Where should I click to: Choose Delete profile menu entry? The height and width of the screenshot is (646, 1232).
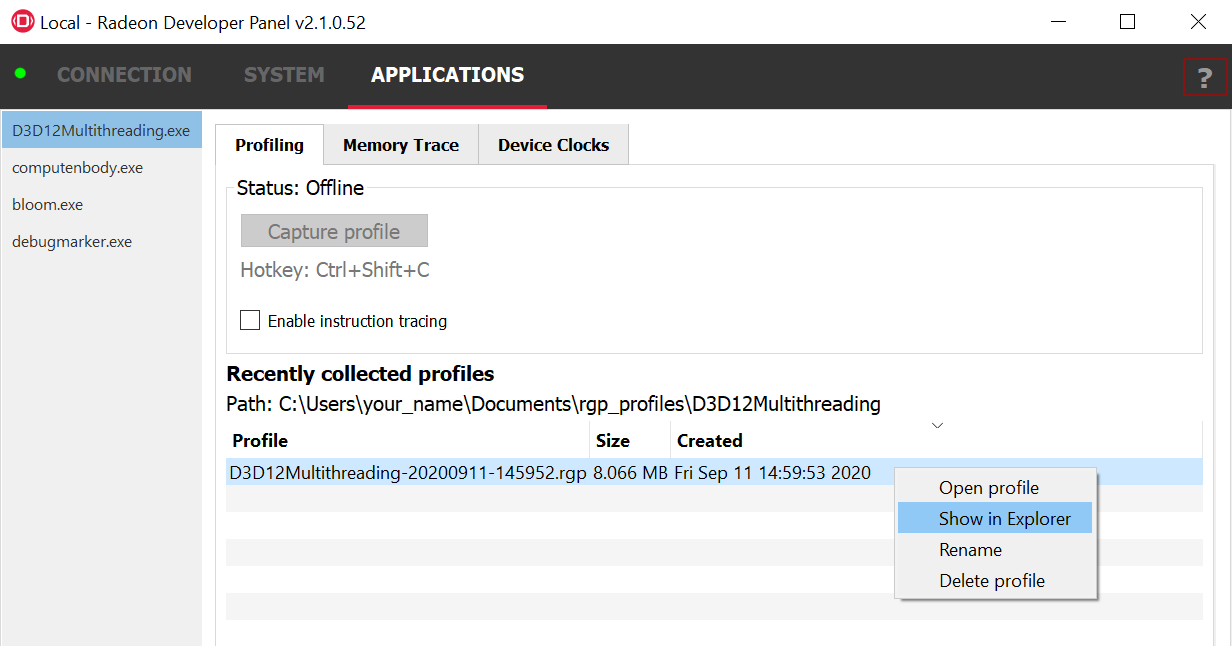click(991, 581)
